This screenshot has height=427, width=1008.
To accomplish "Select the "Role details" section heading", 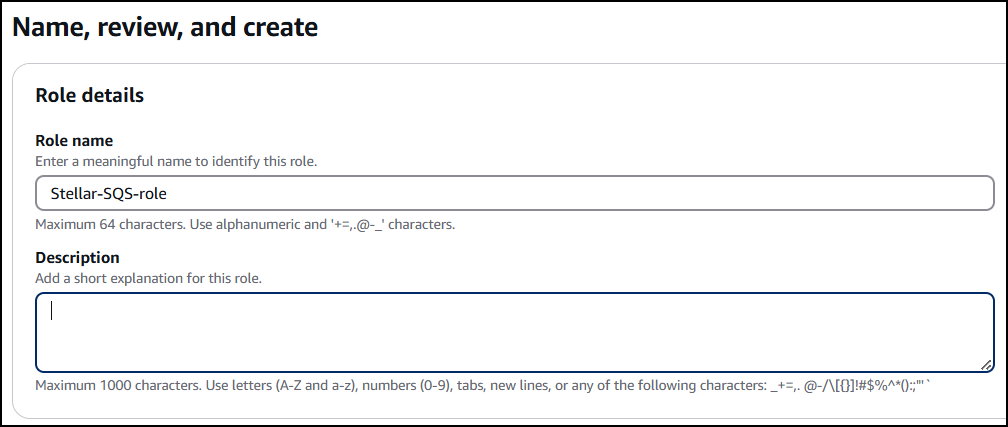I will pos(90,96).
